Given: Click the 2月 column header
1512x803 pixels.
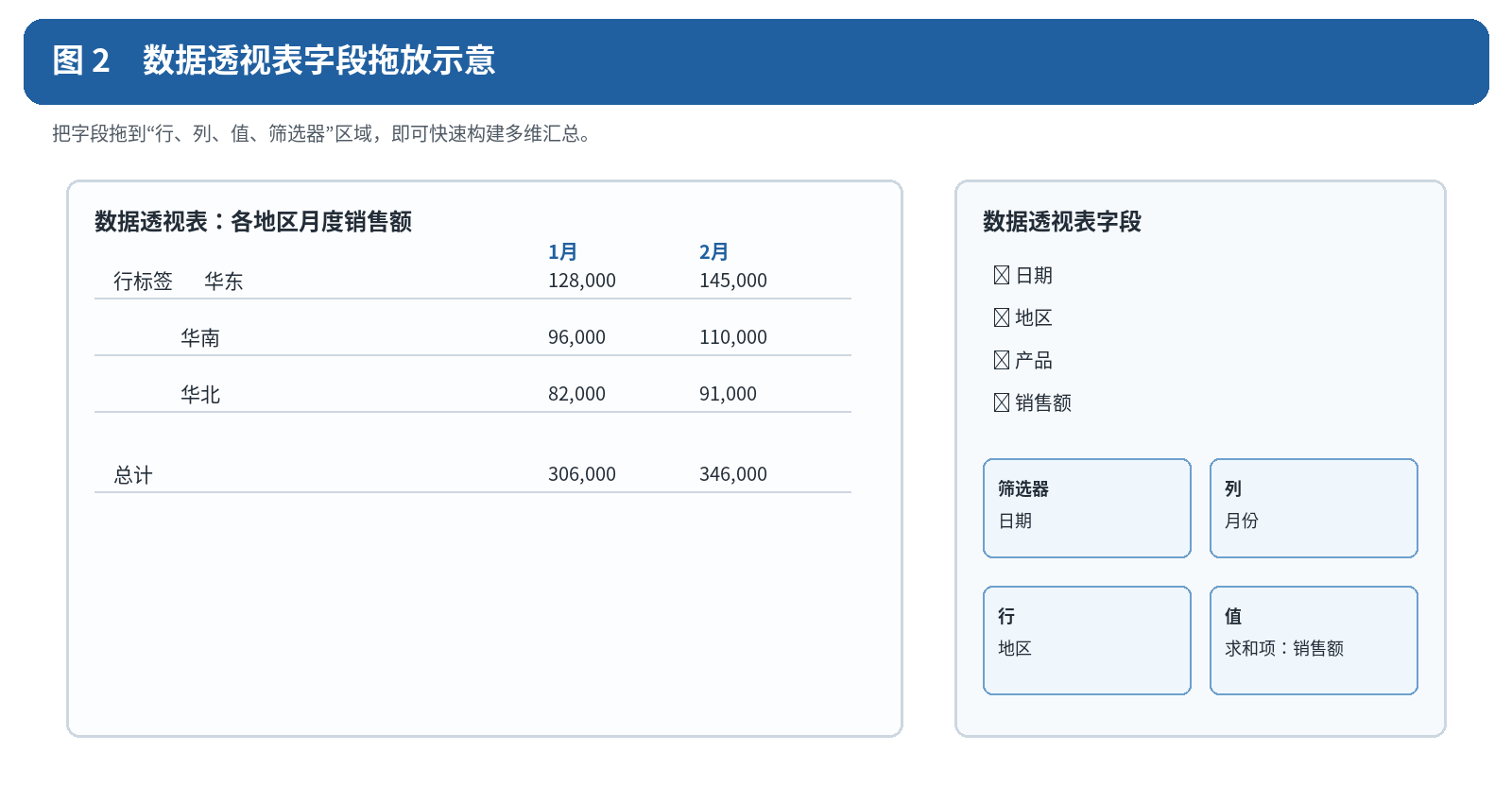Looking at the screenshot, I should click(713, 252).
